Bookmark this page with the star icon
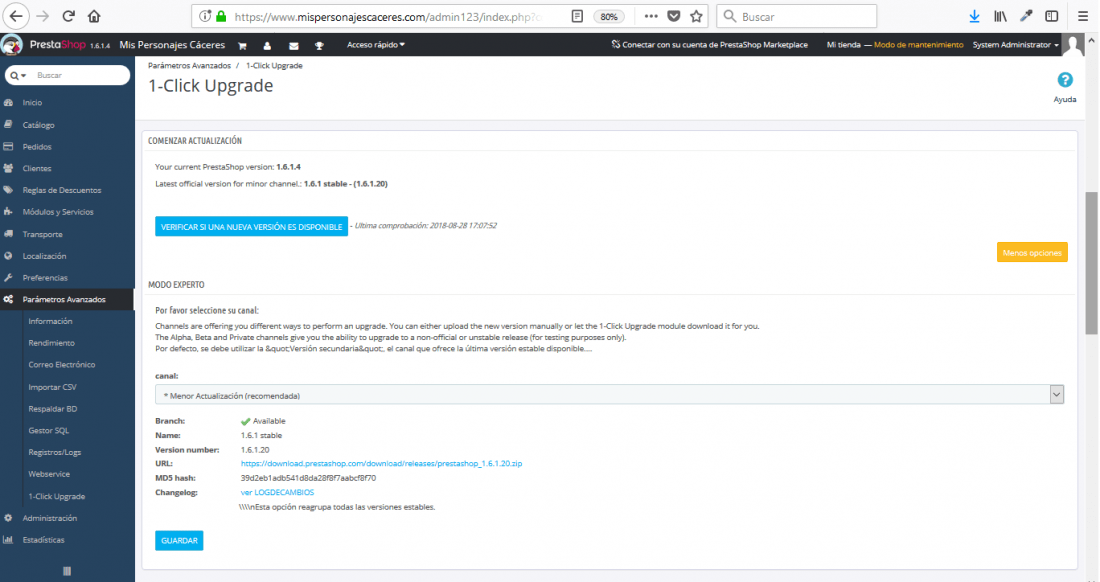 point(696,16)
